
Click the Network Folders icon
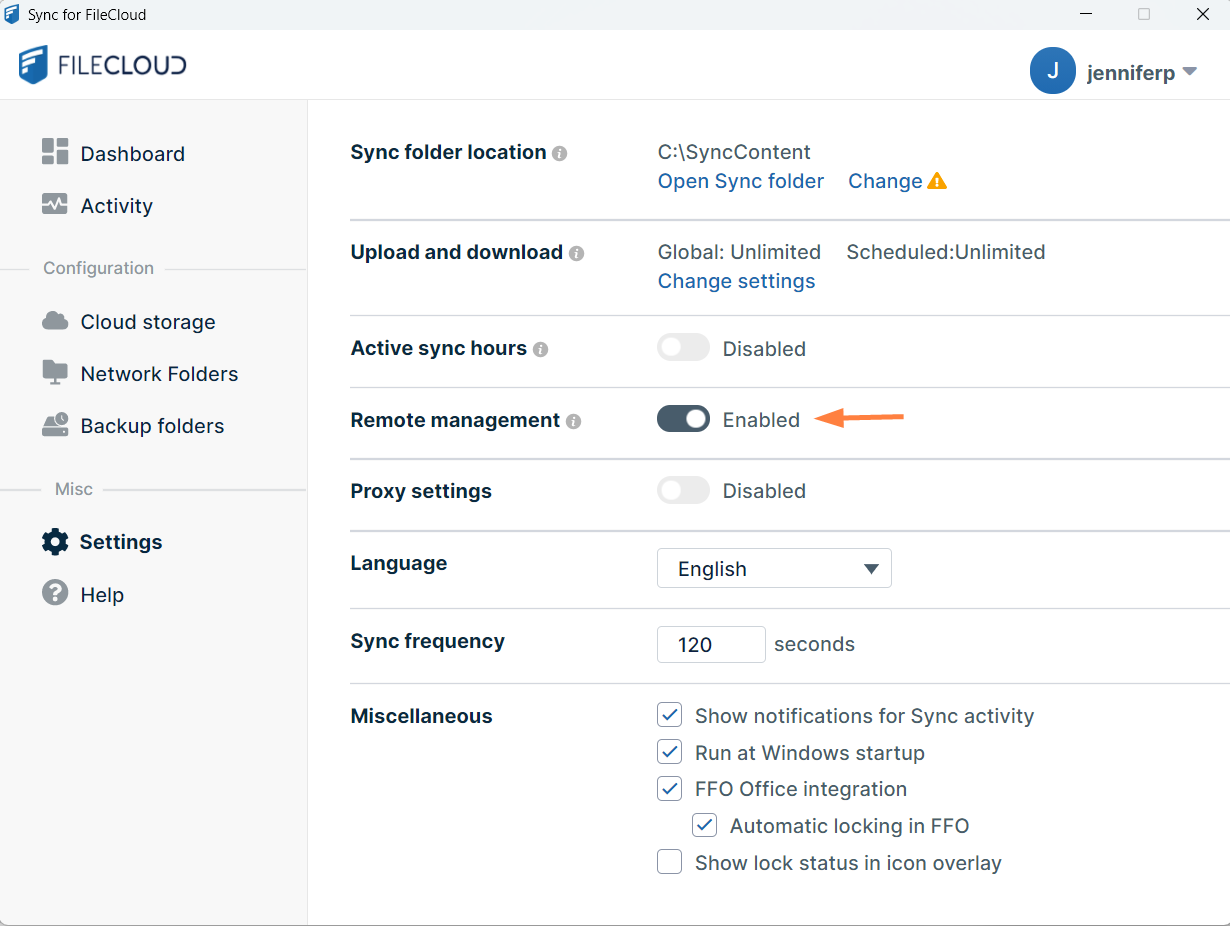tap(55, 373)
